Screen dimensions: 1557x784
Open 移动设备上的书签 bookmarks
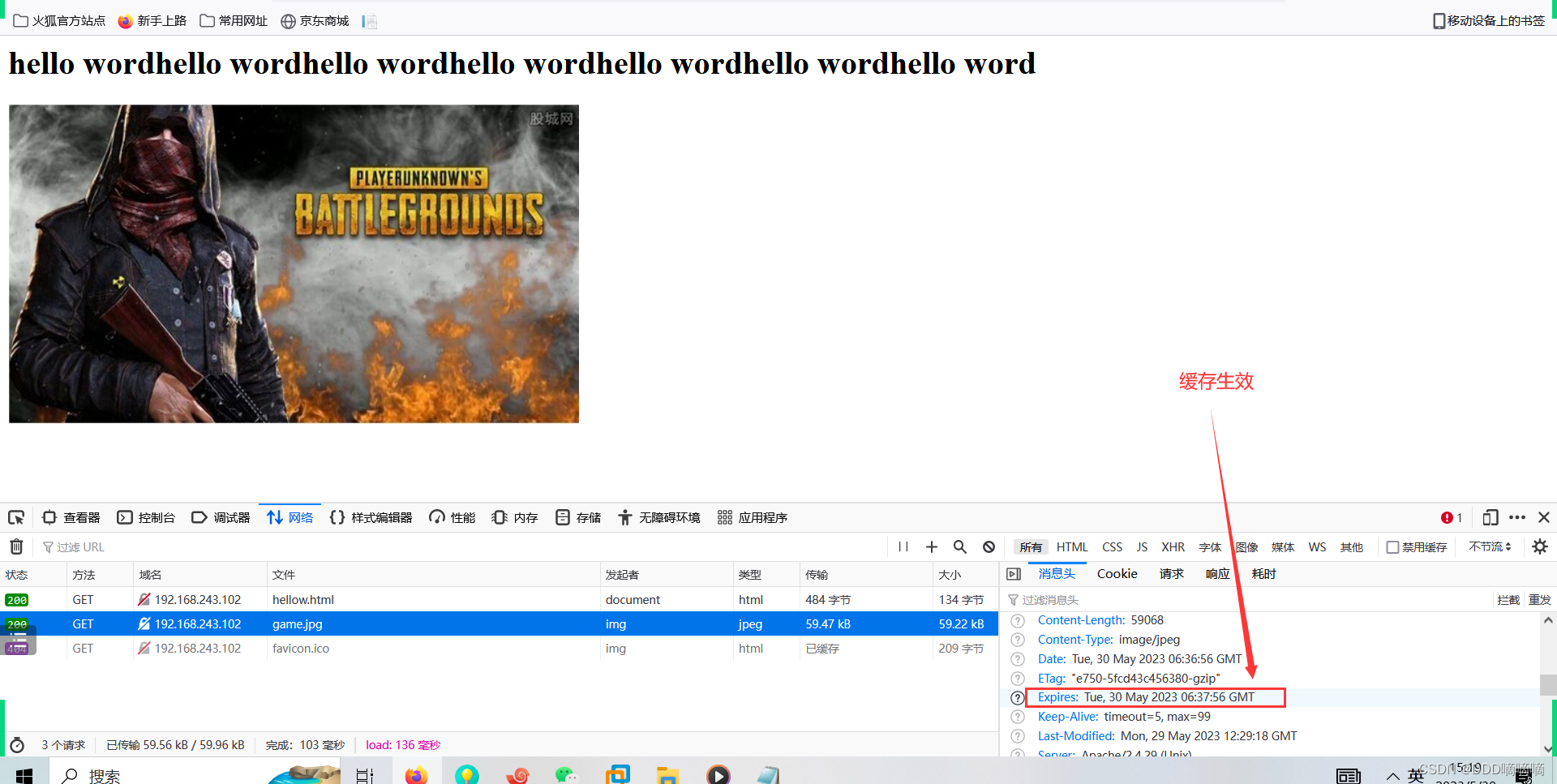point(1489,20)
